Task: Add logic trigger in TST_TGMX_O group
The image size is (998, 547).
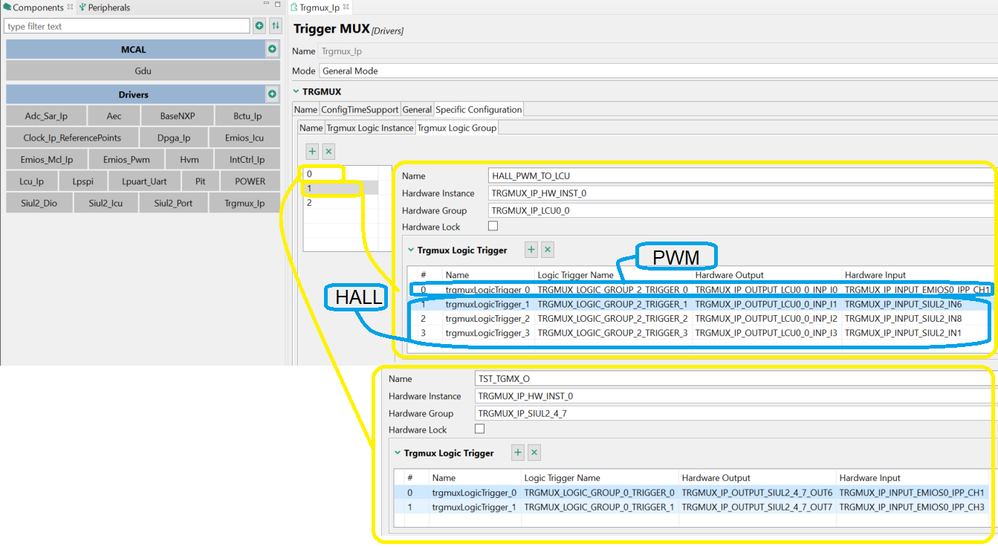Action: (517, 453)
